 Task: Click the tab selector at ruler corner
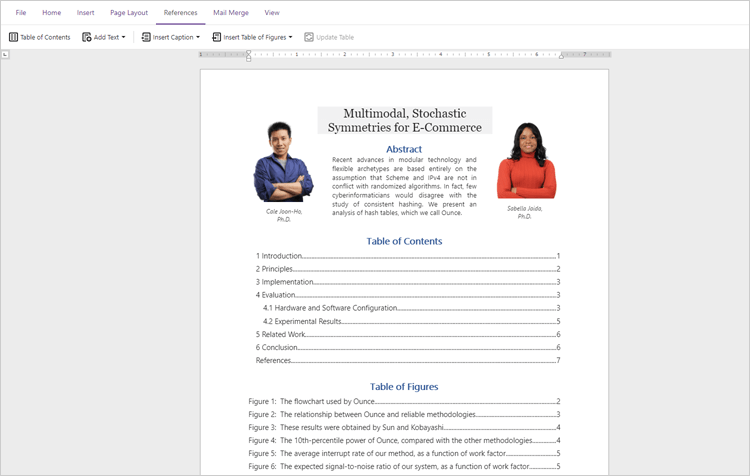click(x=5, y=54)
